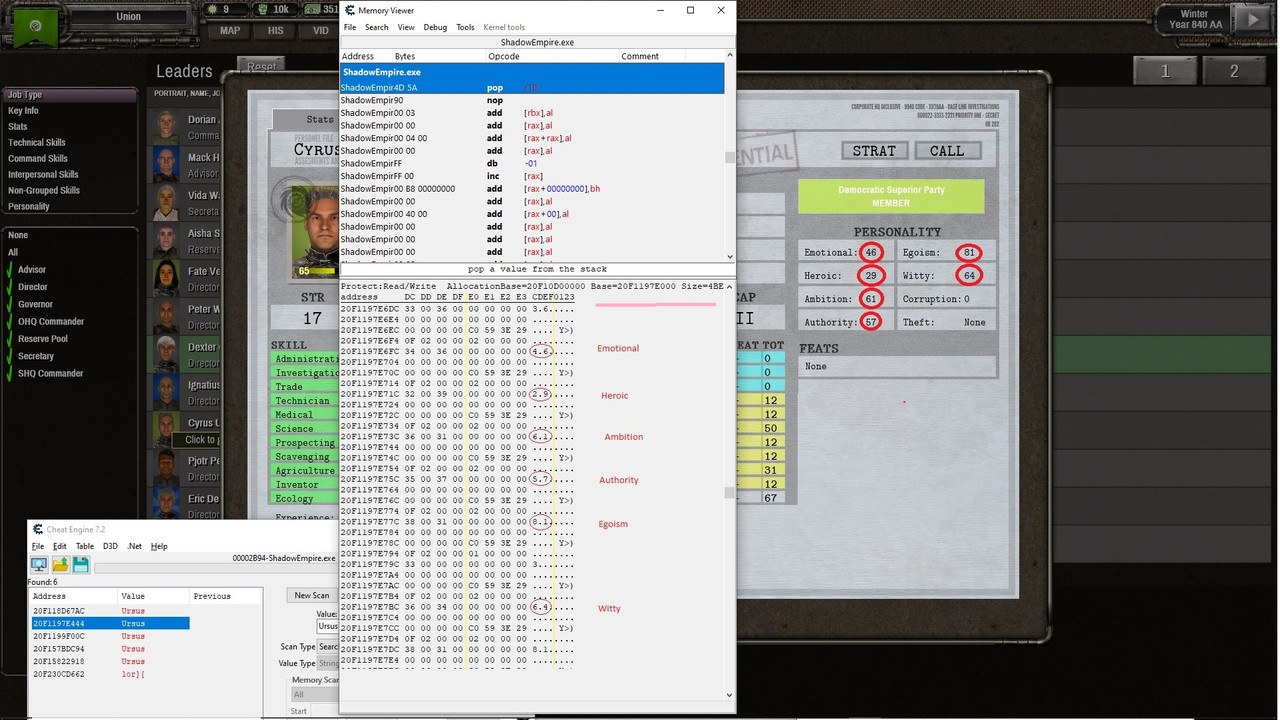Select Vida W's portrait in Leaders list
1280x720 pixels.
point(167,202)
